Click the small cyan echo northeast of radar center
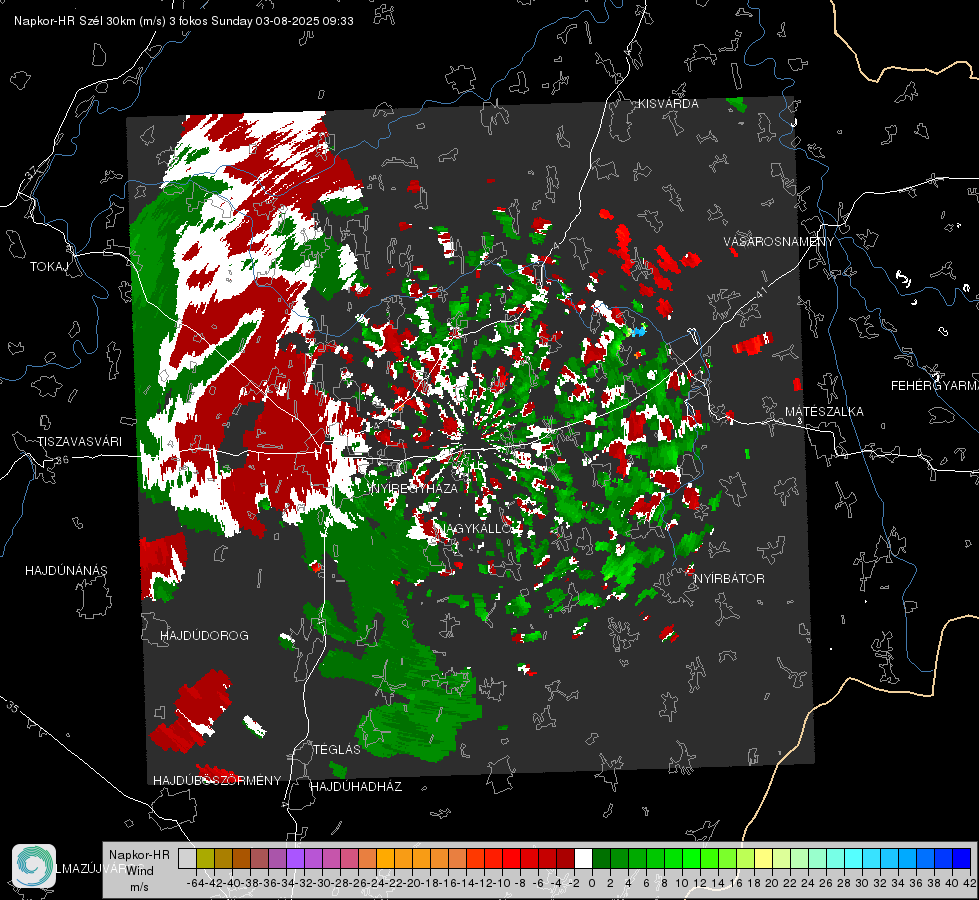 637,332
